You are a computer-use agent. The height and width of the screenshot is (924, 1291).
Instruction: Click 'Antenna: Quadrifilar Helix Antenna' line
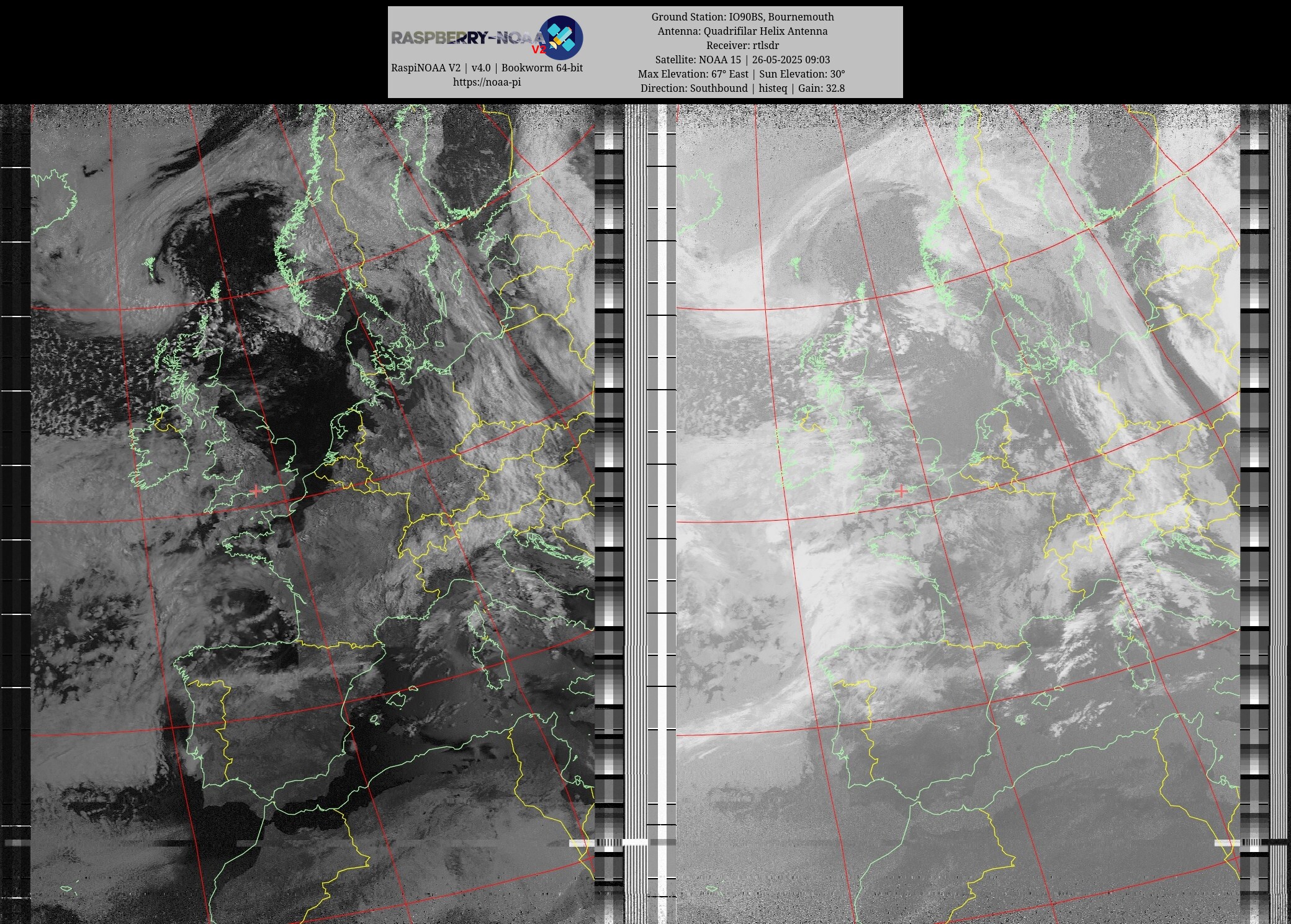[x=742, y=31]
